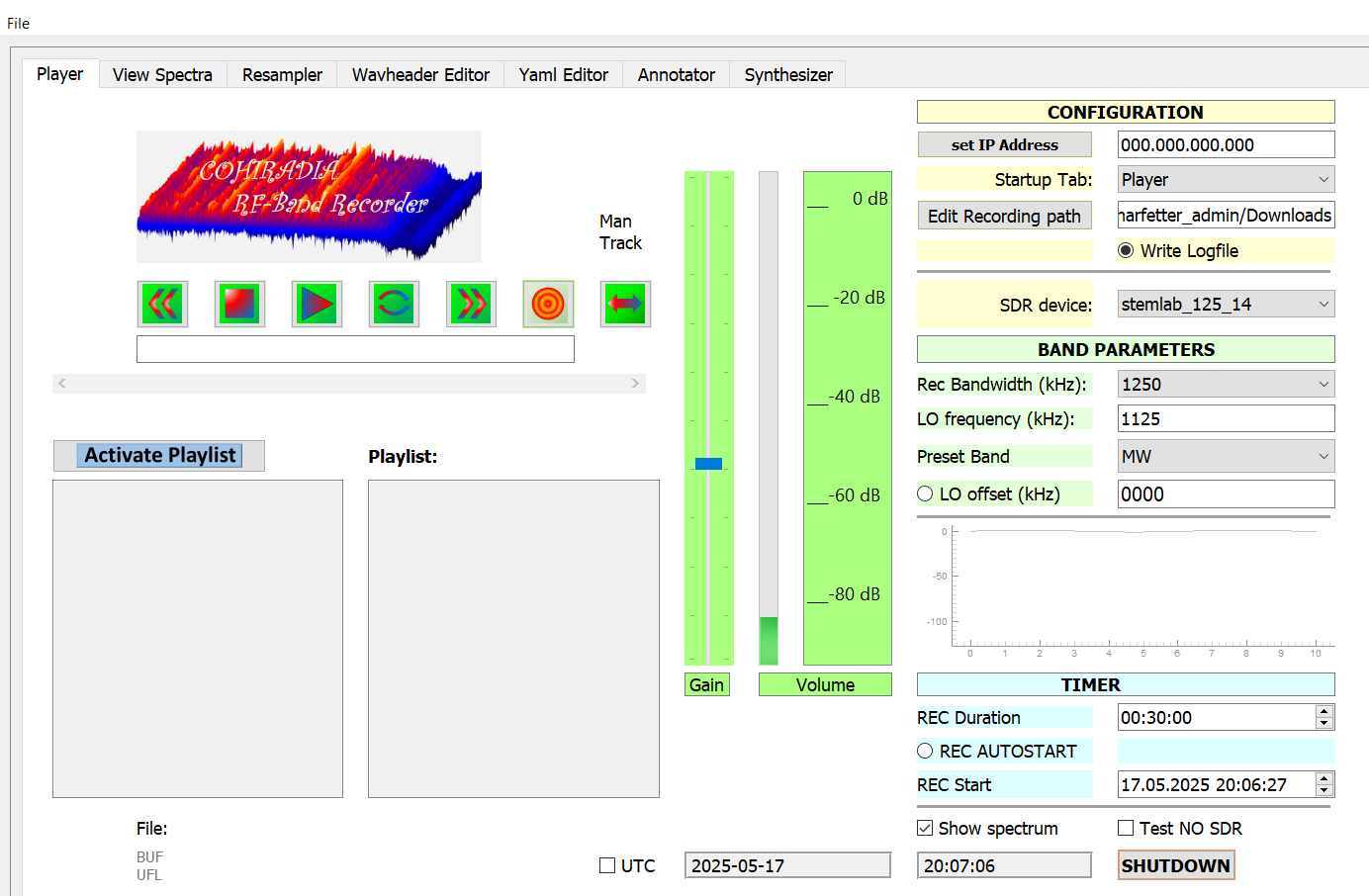
Task: Click the SHUTDOWN button
Action: pyautogui.click(x=1176, y=865)
